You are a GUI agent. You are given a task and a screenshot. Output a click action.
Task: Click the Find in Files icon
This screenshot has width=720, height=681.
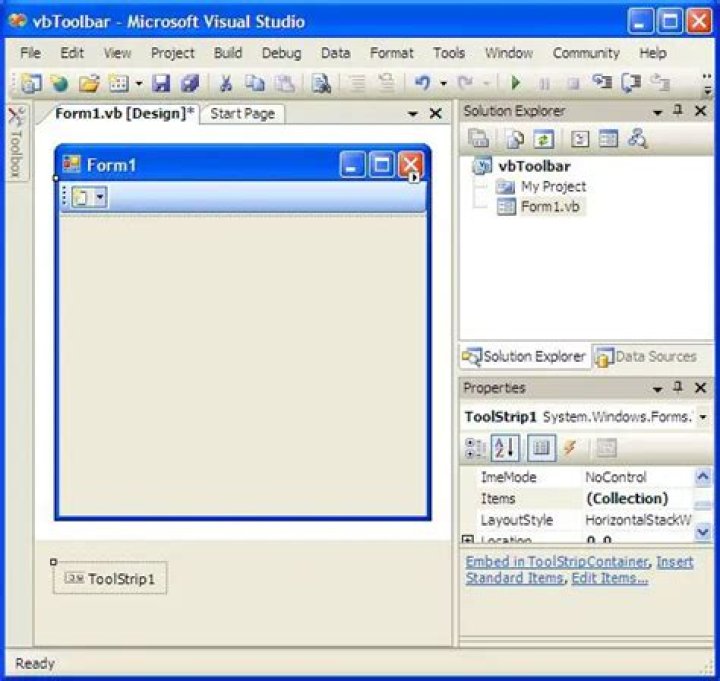tap(321, 83)
